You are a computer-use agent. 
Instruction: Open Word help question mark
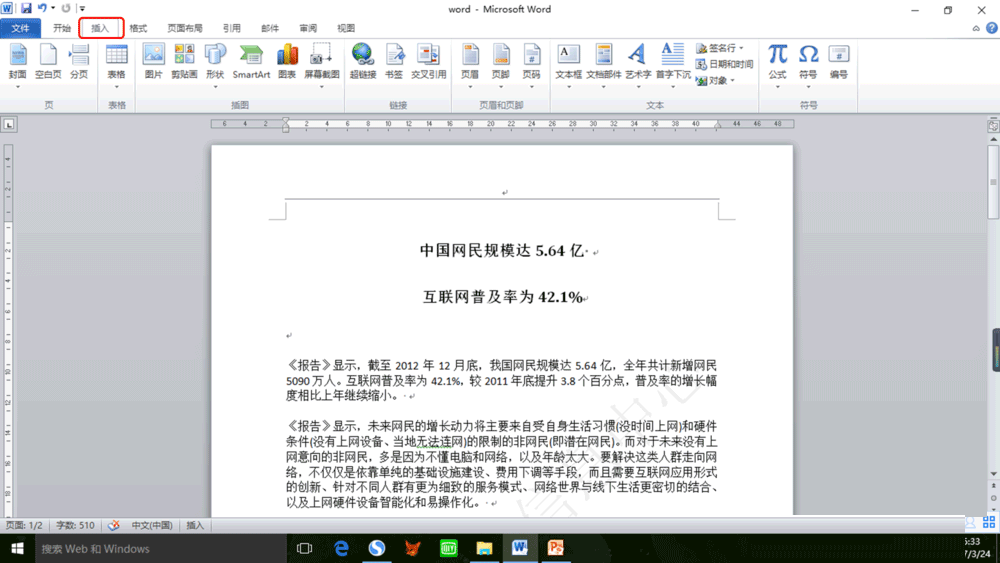click(992, 28)
